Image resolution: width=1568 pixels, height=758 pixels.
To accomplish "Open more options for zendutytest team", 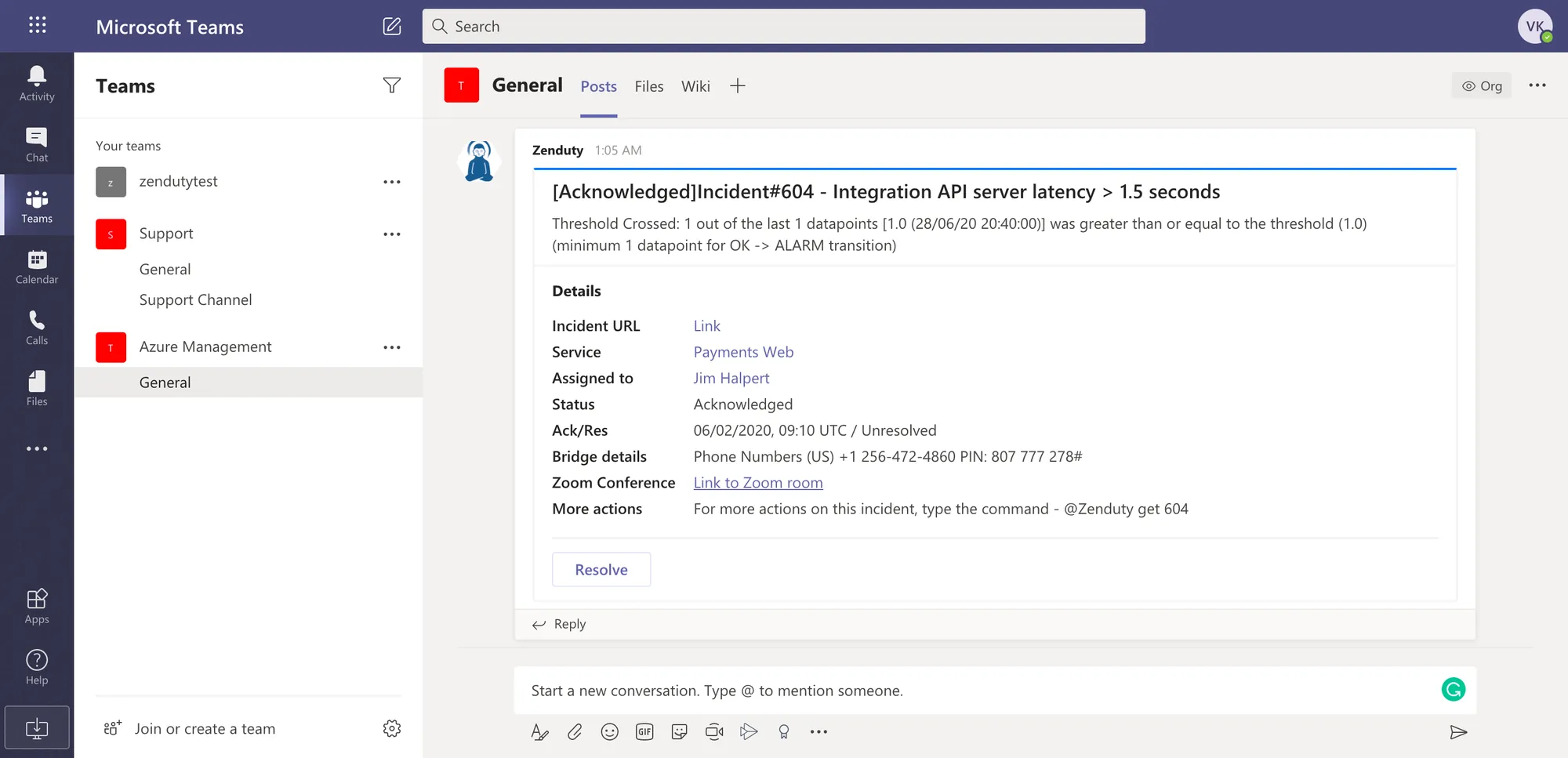I will [392, 182].
